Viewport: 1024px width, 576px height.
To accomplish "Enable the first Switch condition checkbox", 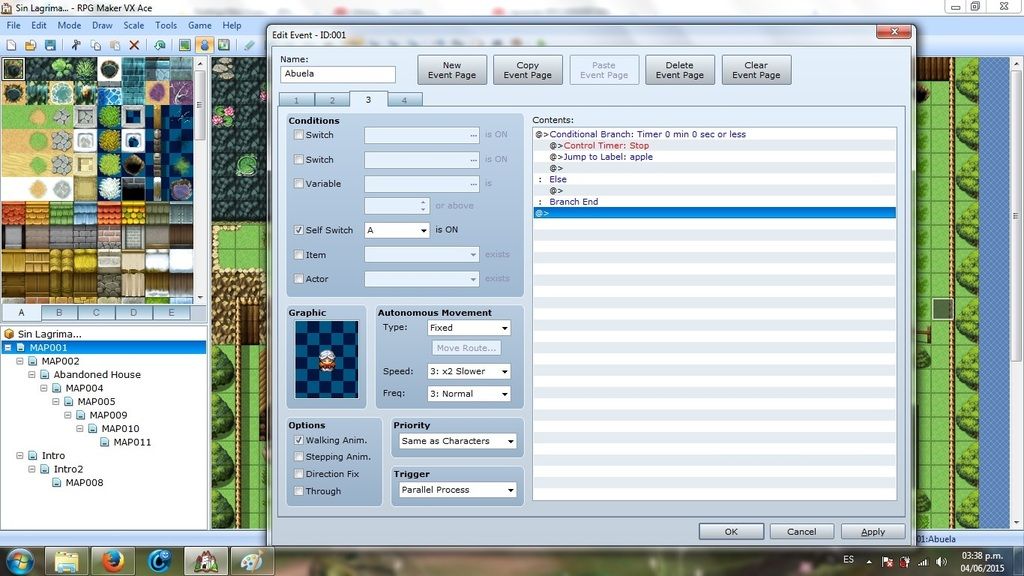I will click(299, 135).
